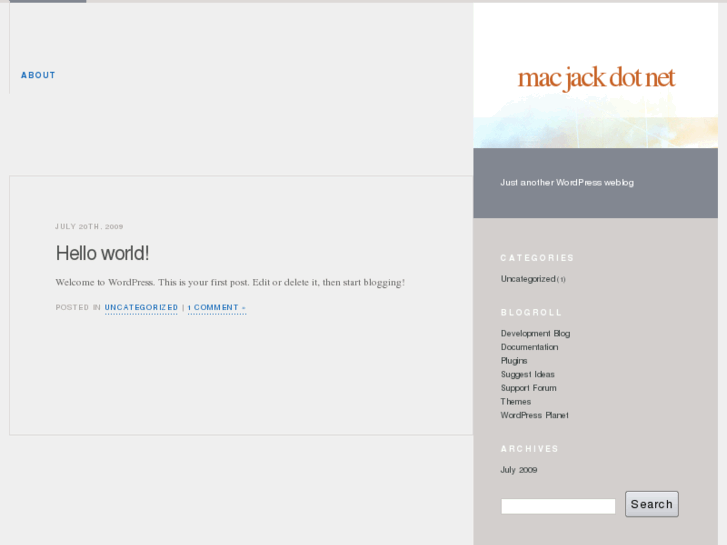Click the mac jack dot net site title

tap(596, 78)
